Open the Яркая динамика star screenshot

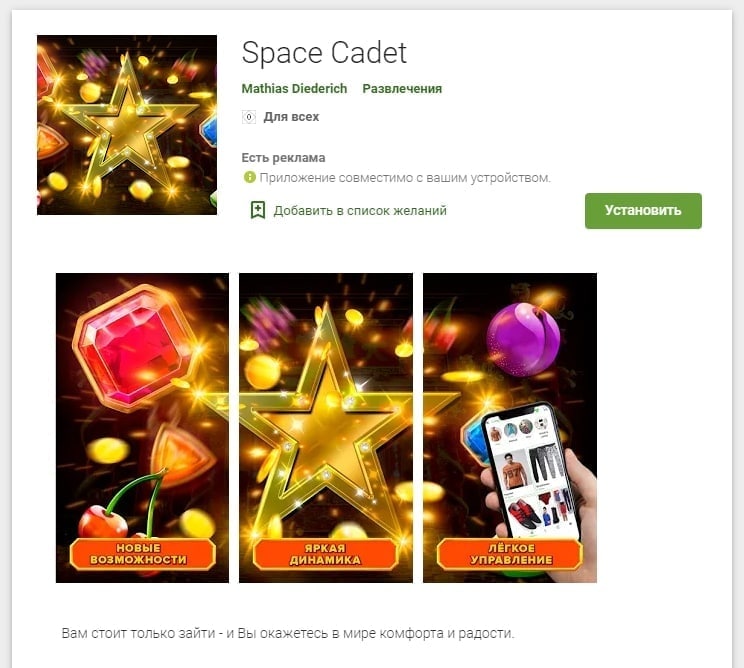pyautogui.click(x=326, y=427)
